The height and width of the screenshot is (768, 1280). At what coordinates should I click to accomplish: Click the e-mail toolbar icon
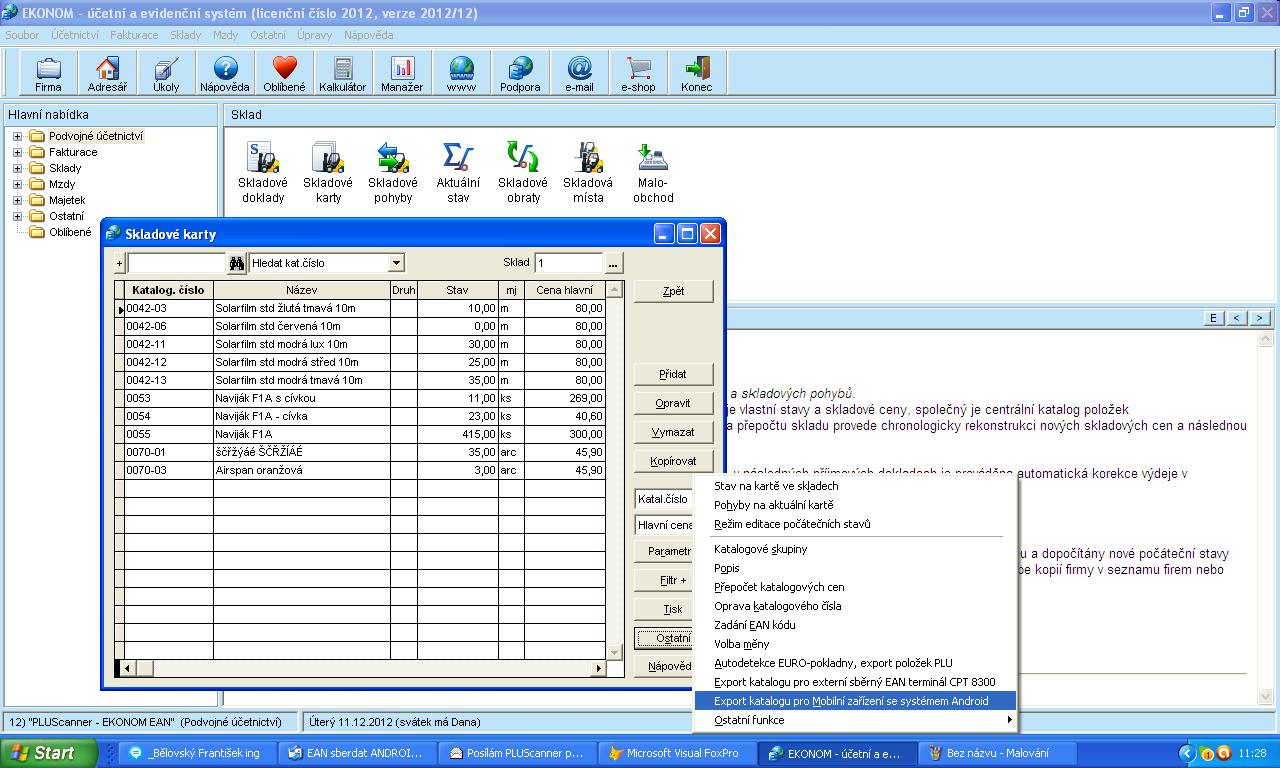pyautogui.click(x=579, y=74)
